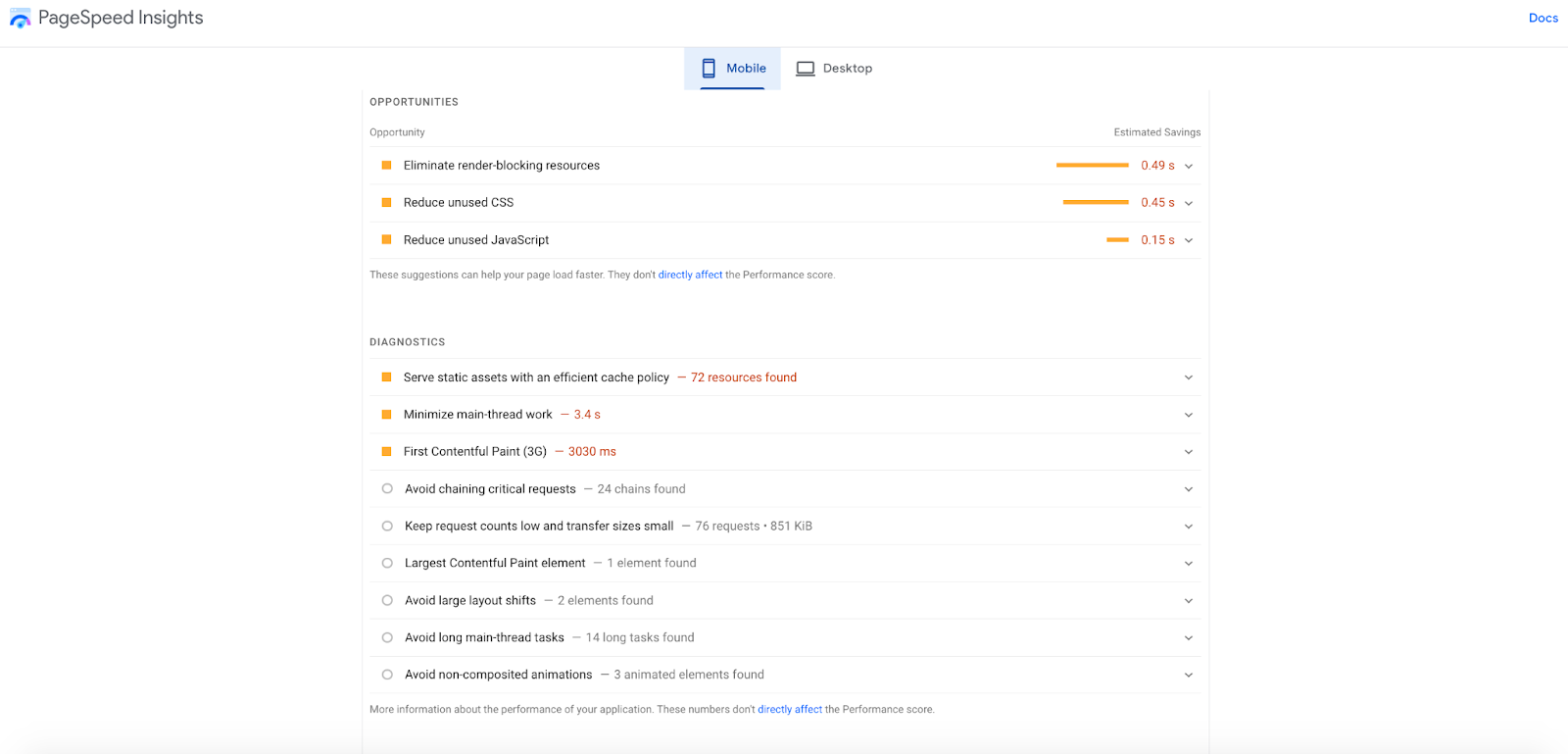
Task: Click circle icon beside Avoid large layout shifts
Action: (x=387, y=600)
